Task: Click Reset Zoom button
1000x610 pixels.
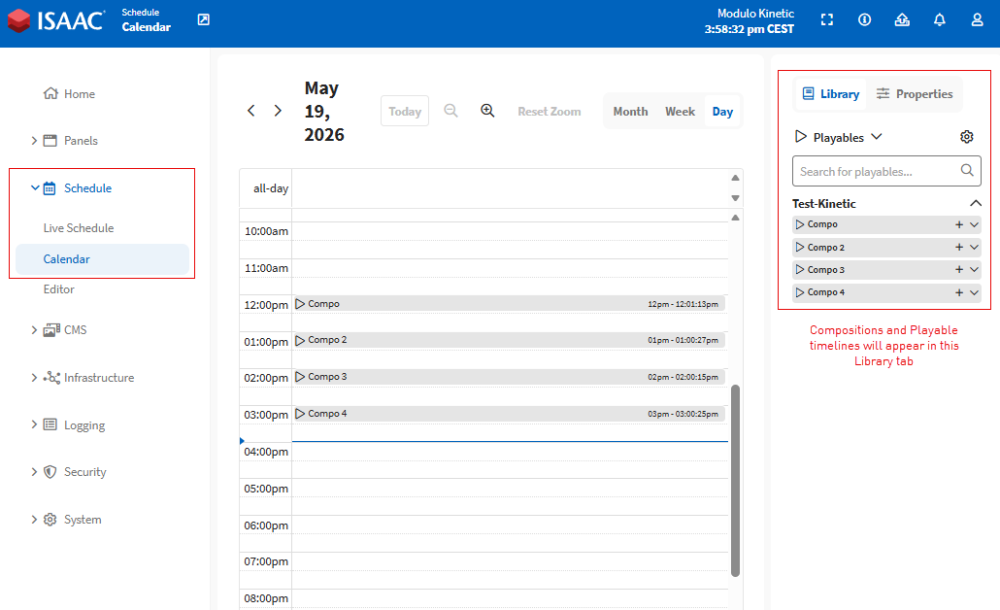Action: coord(549,111)
